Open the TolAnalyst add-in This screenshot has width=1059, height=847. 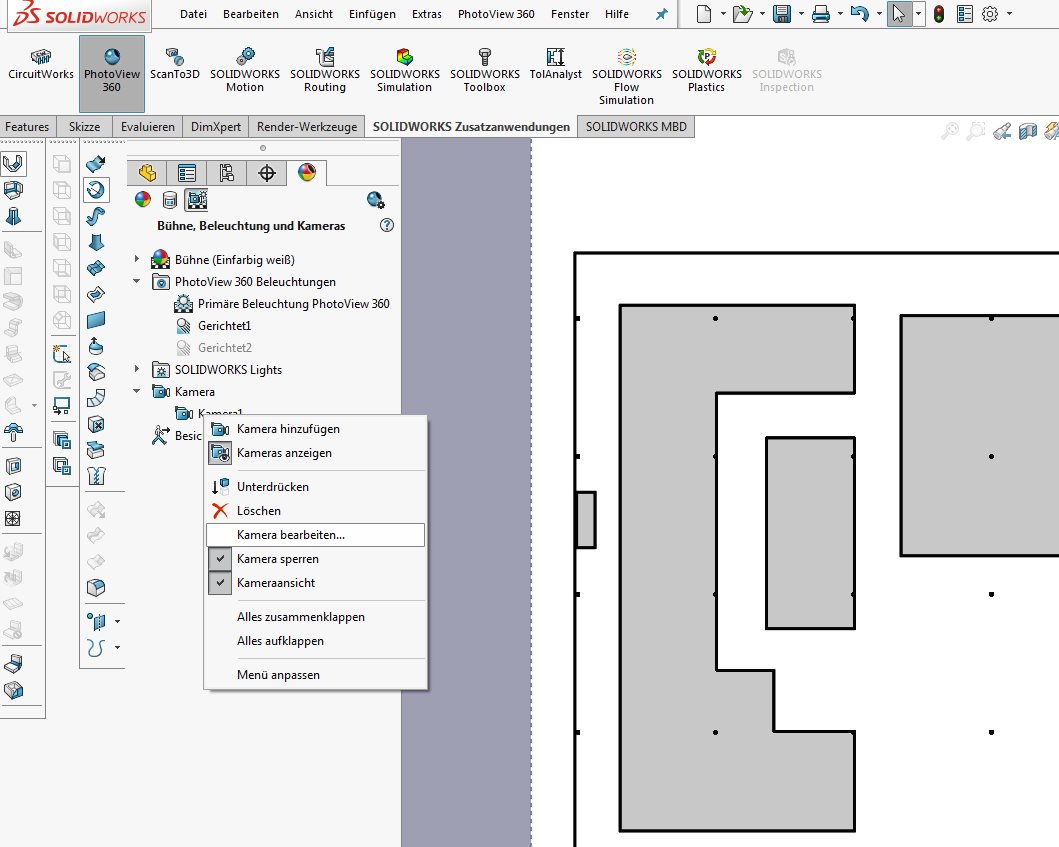tap(556, 66)
